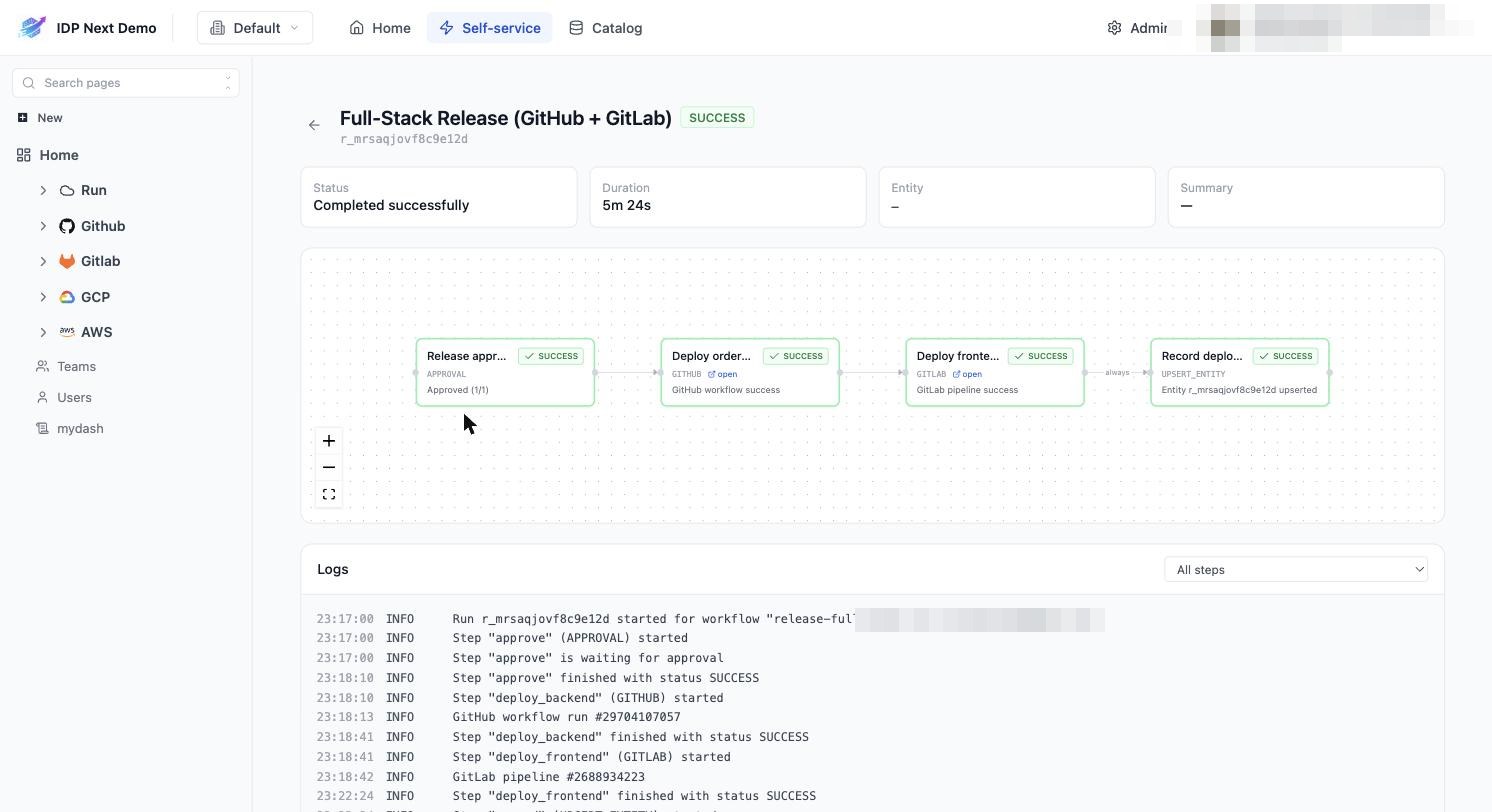Fit the workflow graph to view
The width and height of the screenshot is (1492, 812).
[329, 495]
